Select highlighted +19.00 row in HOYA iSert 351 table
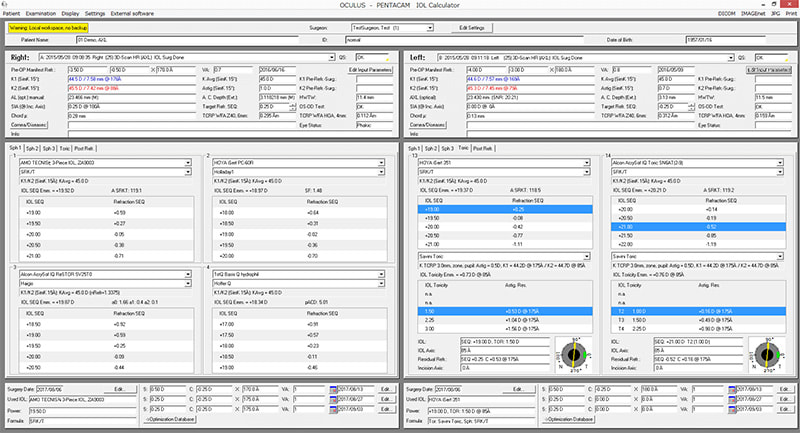The image size is (800, 433). (x=505, y=209)
